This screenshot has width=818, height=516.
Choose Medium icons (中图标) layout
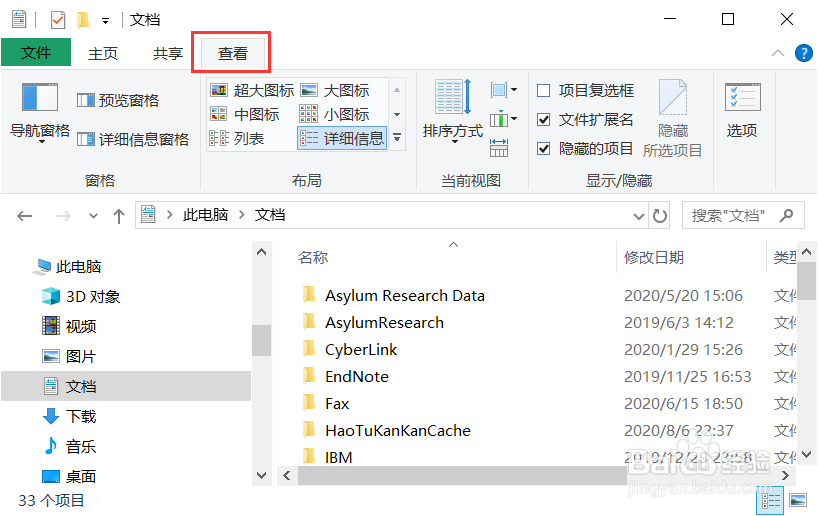(x=245, y=114)
